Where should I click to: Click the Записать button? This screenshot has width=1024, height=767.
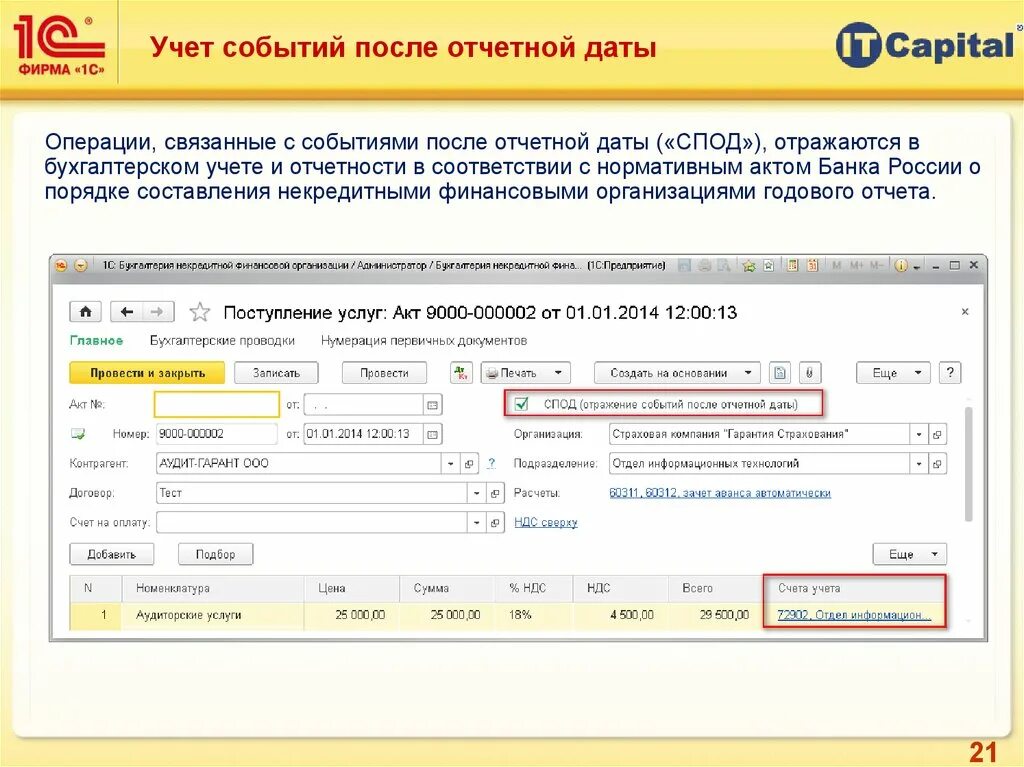276,373
